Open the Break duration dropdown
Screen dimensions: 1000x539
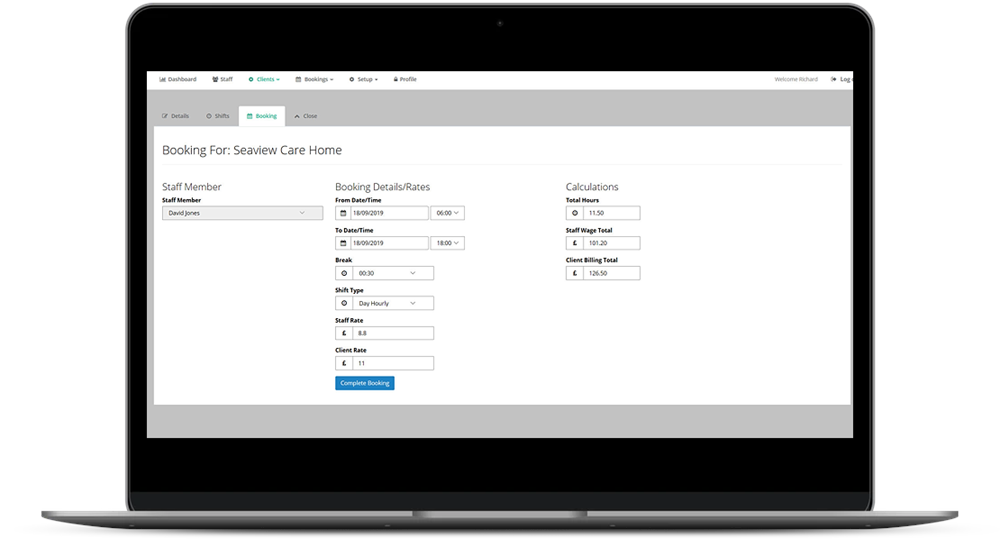(392, 273)
